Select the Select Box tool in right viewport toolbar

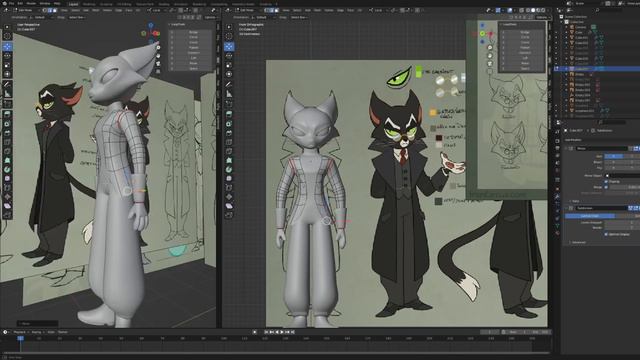pos(229,27)
